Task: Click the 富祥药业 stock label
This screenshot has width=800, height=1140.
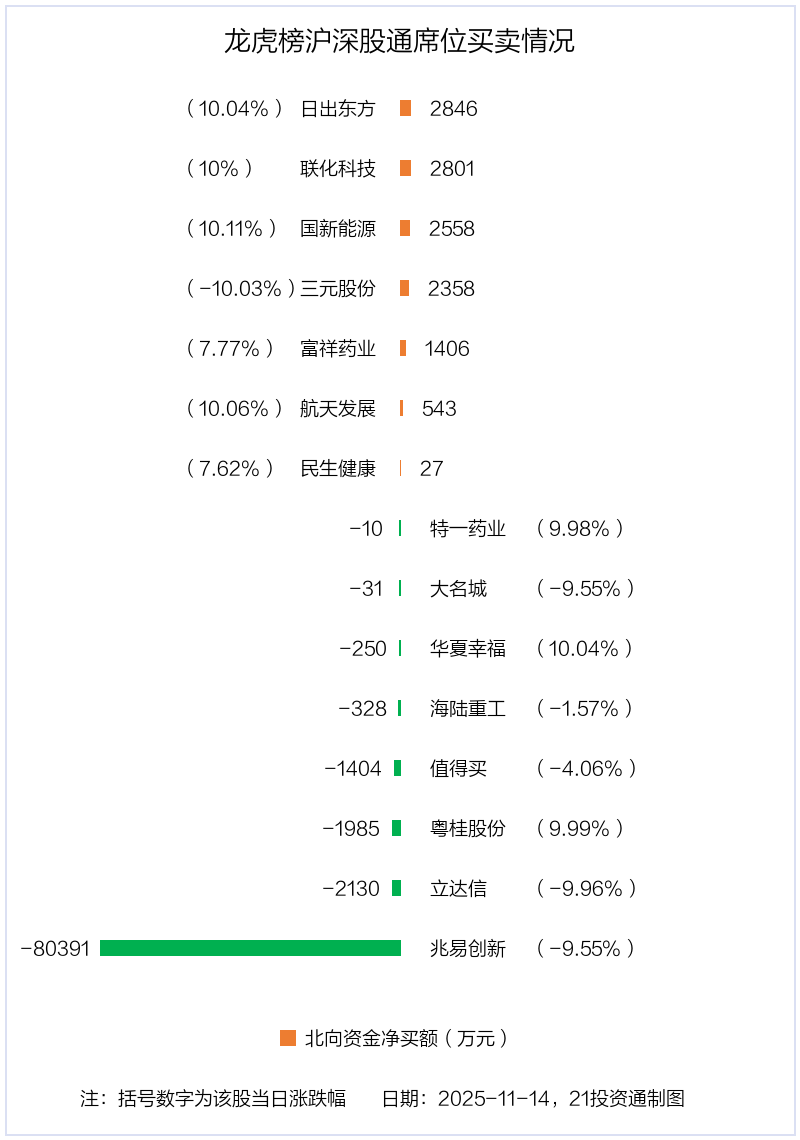Action: point(338,348)
